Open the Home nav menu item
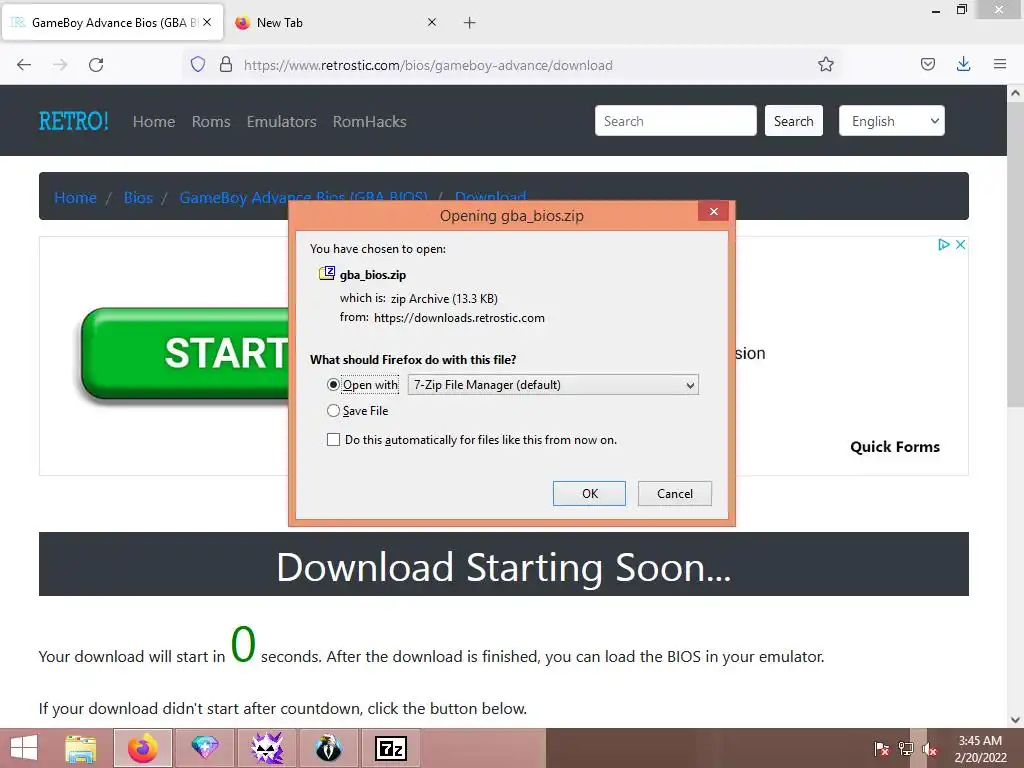This screenshot has width=1024, height=768. pyautogui.click(x=154, y=121)
